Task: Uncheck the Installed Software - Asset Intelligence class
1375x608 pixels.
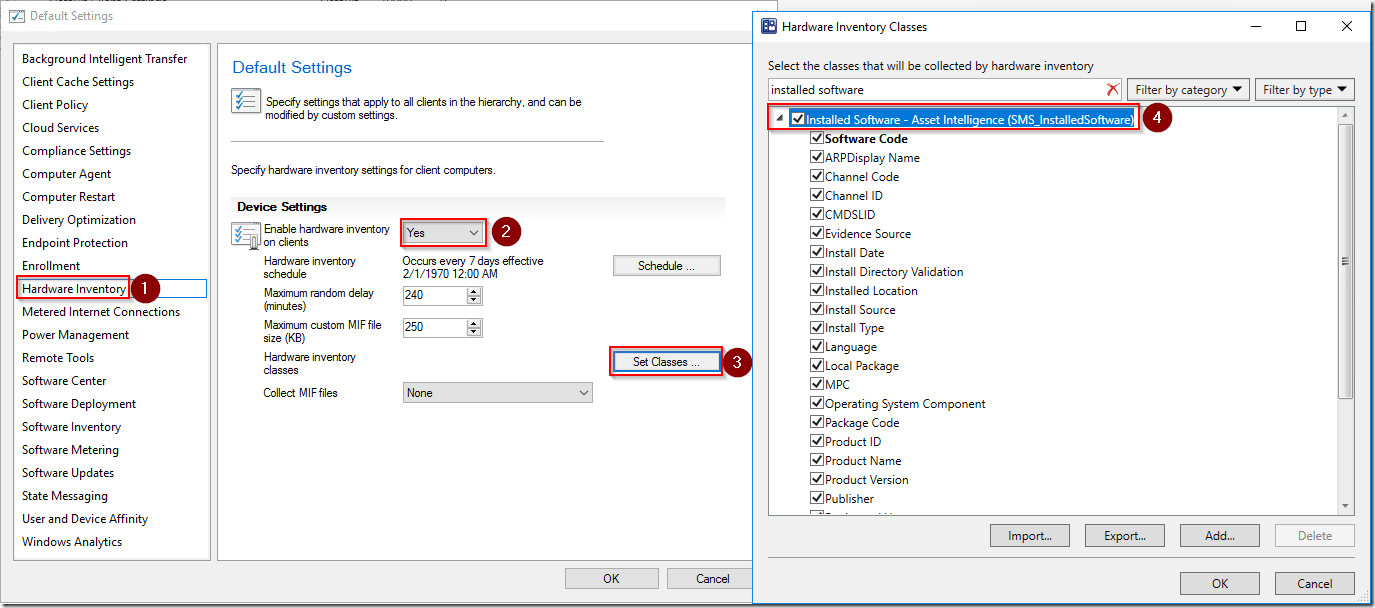Action: [797, 119]
